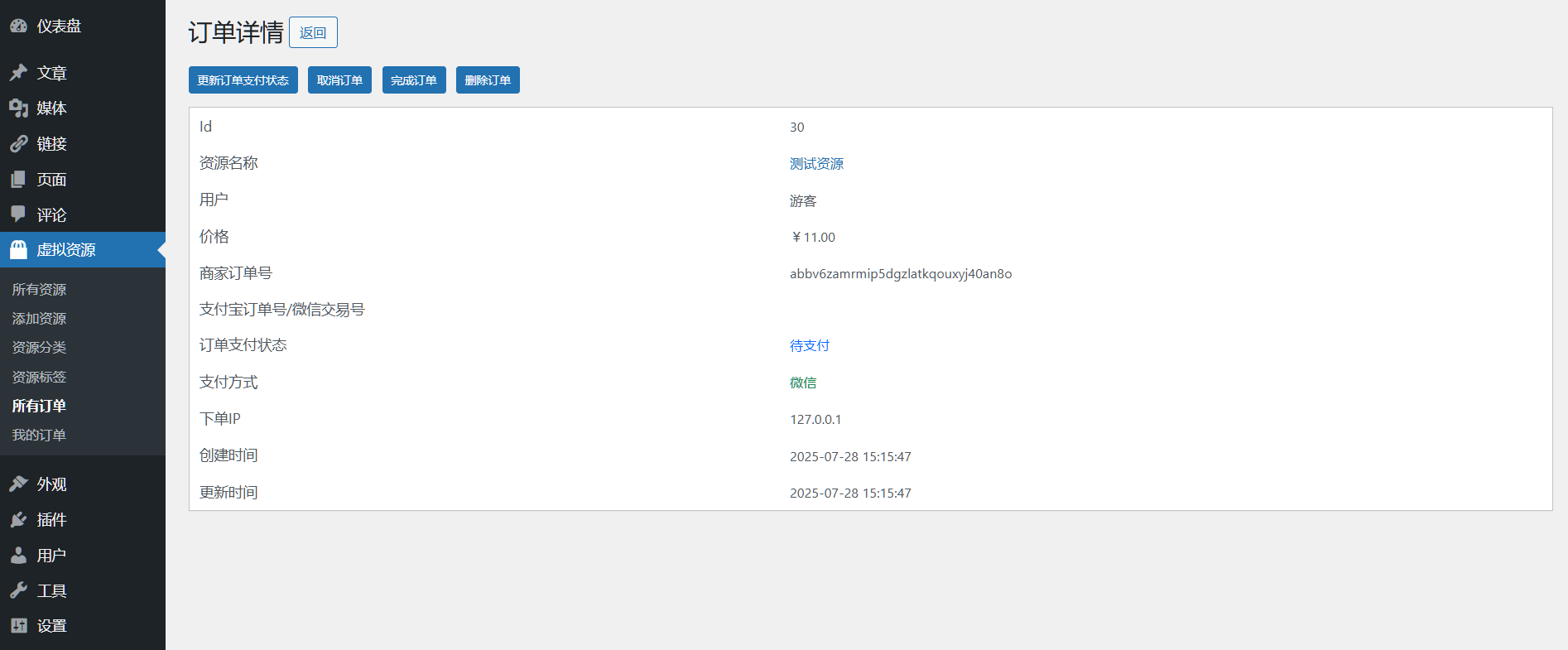1568x650 pixels.
Task: Select the 虚拟资源 menu label
Action: coord(66,250)
